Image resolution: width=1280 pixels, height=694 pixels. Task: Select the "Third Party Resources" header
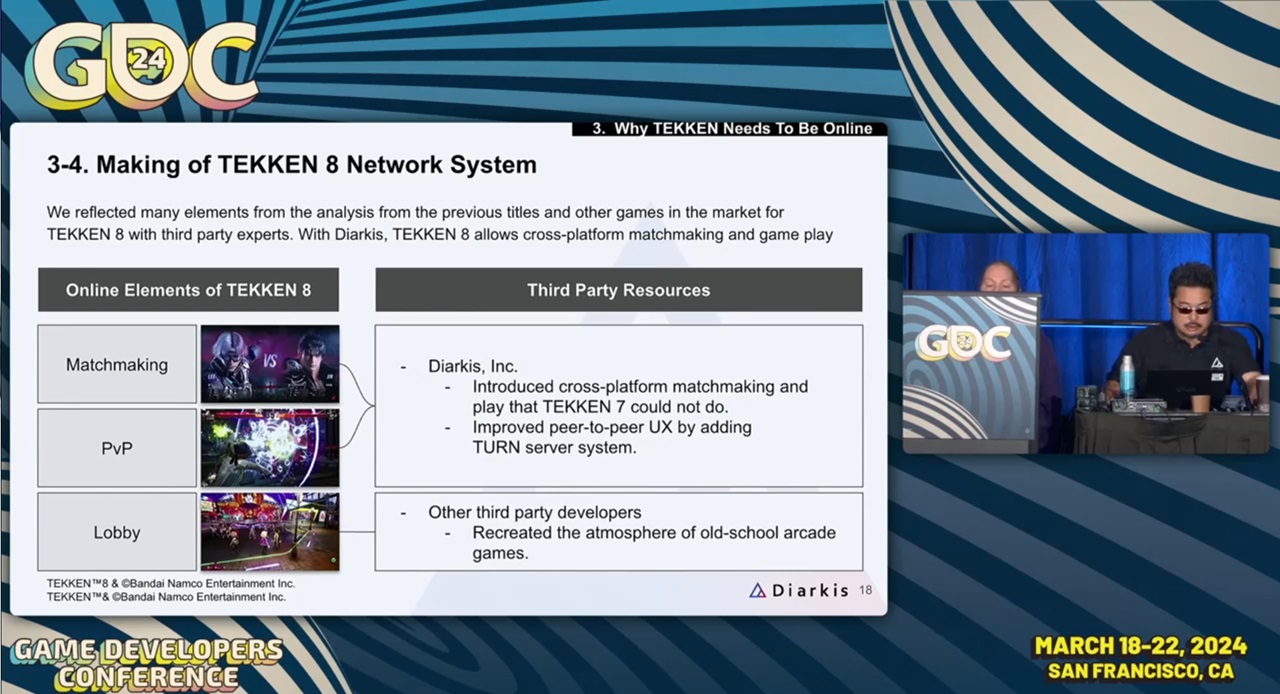pos(618,290)
